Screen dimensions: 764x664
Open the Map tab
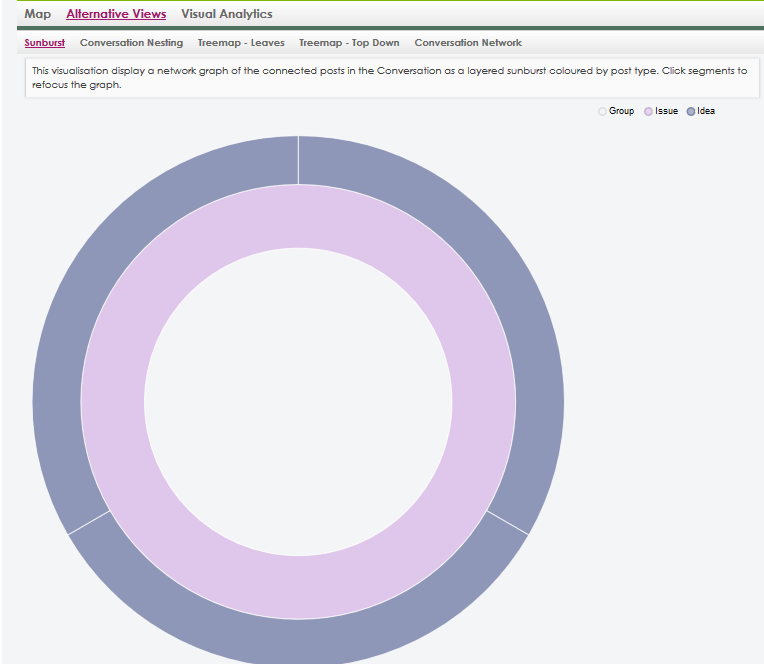click(x=38, y=14)
